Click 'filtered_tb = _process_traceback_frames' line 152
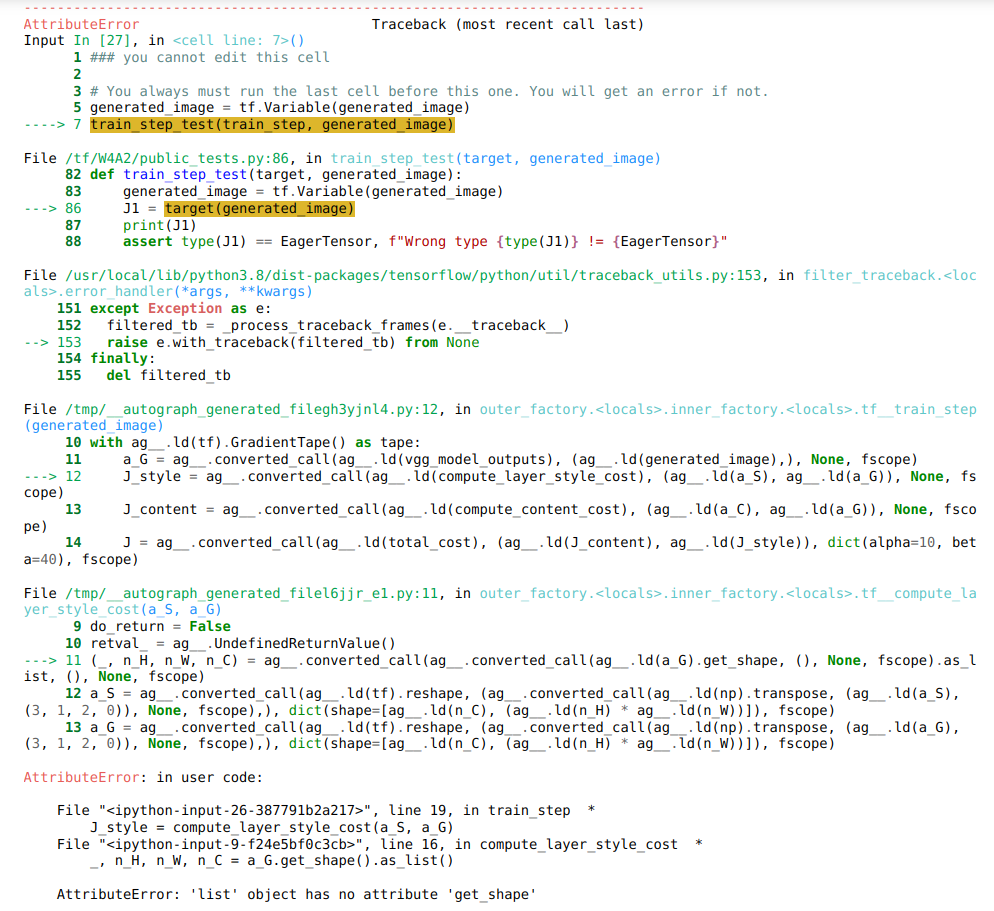Screen dimensions: 994x911 tap(338, 326)
